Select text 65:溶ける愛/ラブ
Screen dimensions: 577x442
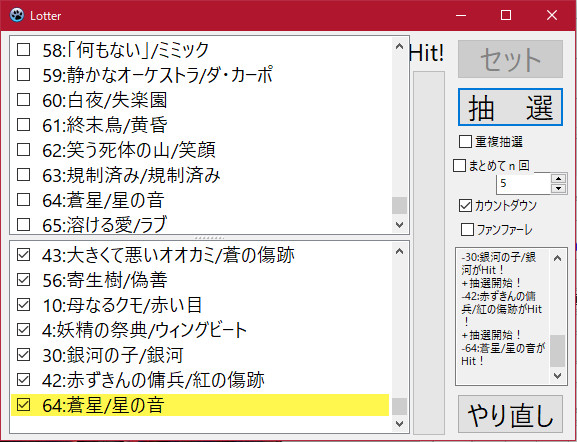[105, 224]
